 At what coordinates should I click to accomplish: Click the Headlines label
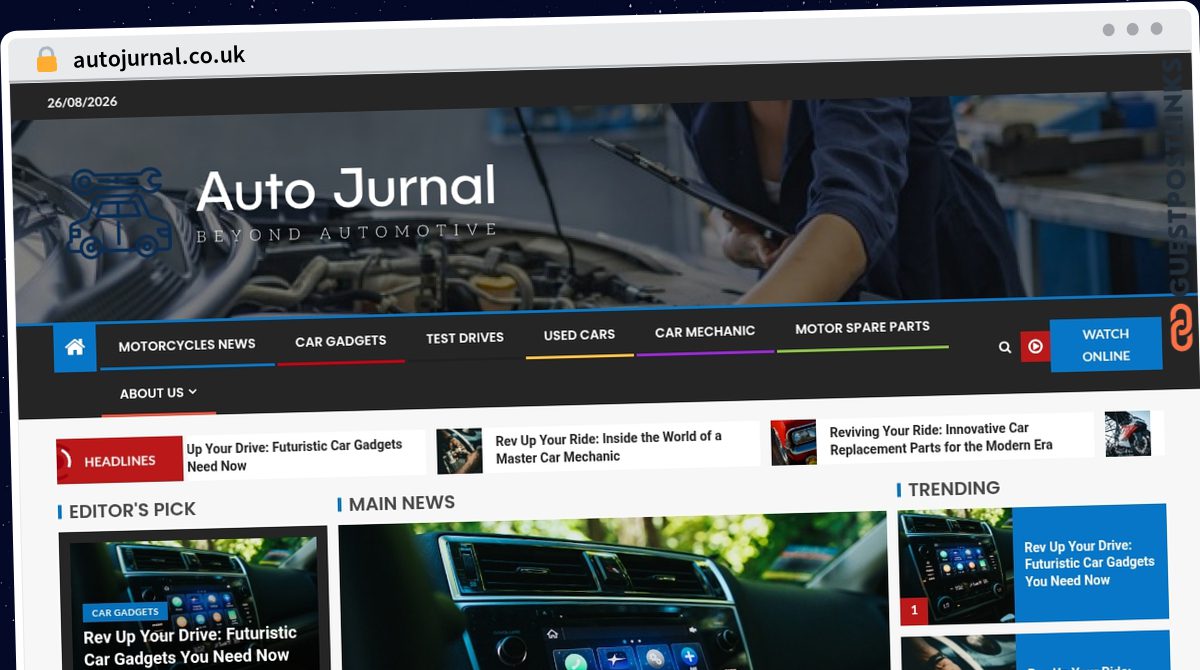(x=120, y=461)
